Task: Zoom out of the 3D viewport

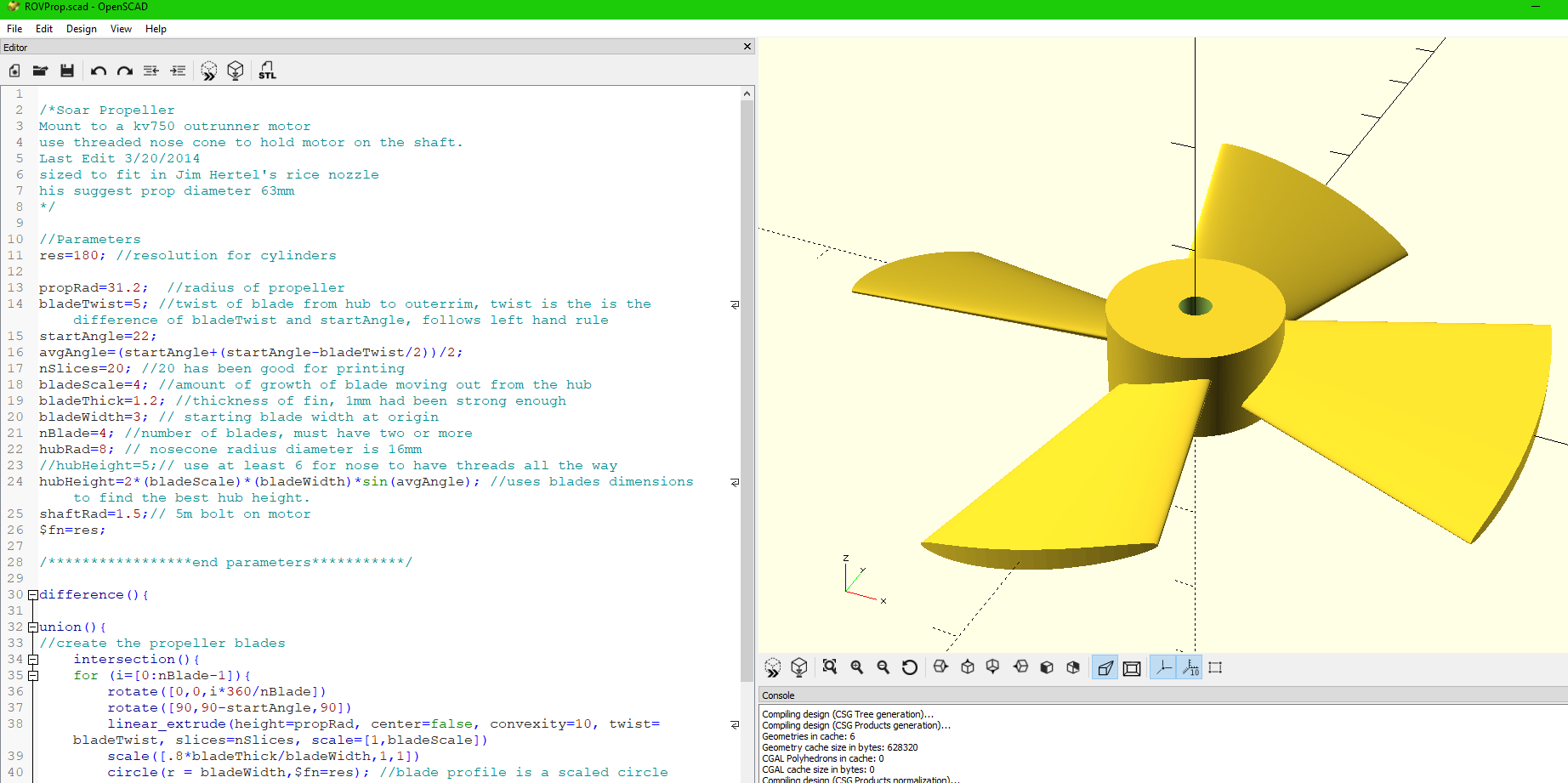Action: click(x=883, y=667)
